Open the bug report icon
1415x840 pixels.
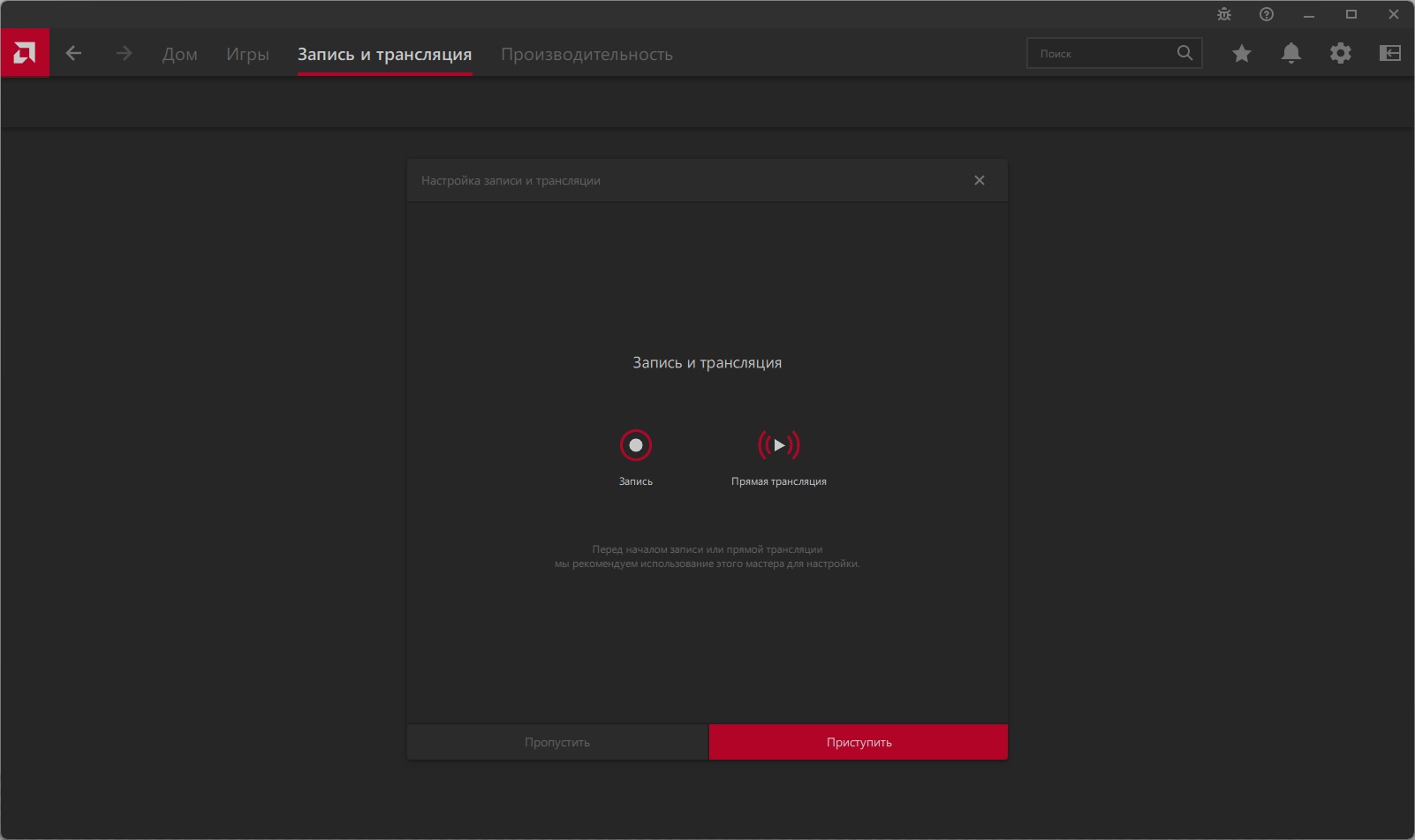pos(1224,14)
